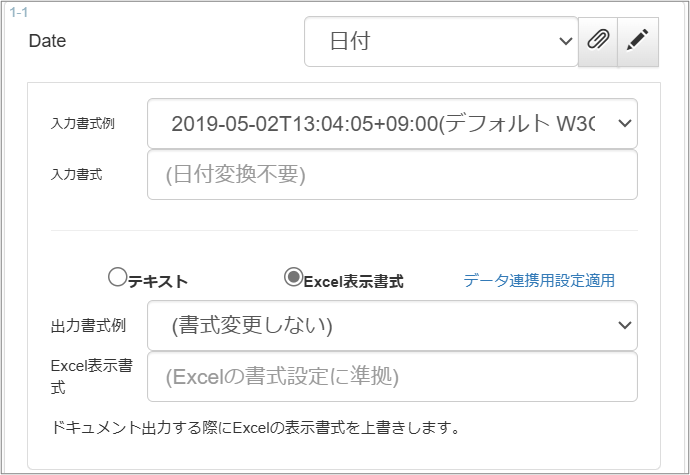This screenshot has width=690, height=475.
Task: Click the データ連携用設定適用 link
Action: [x=539, y=281]
